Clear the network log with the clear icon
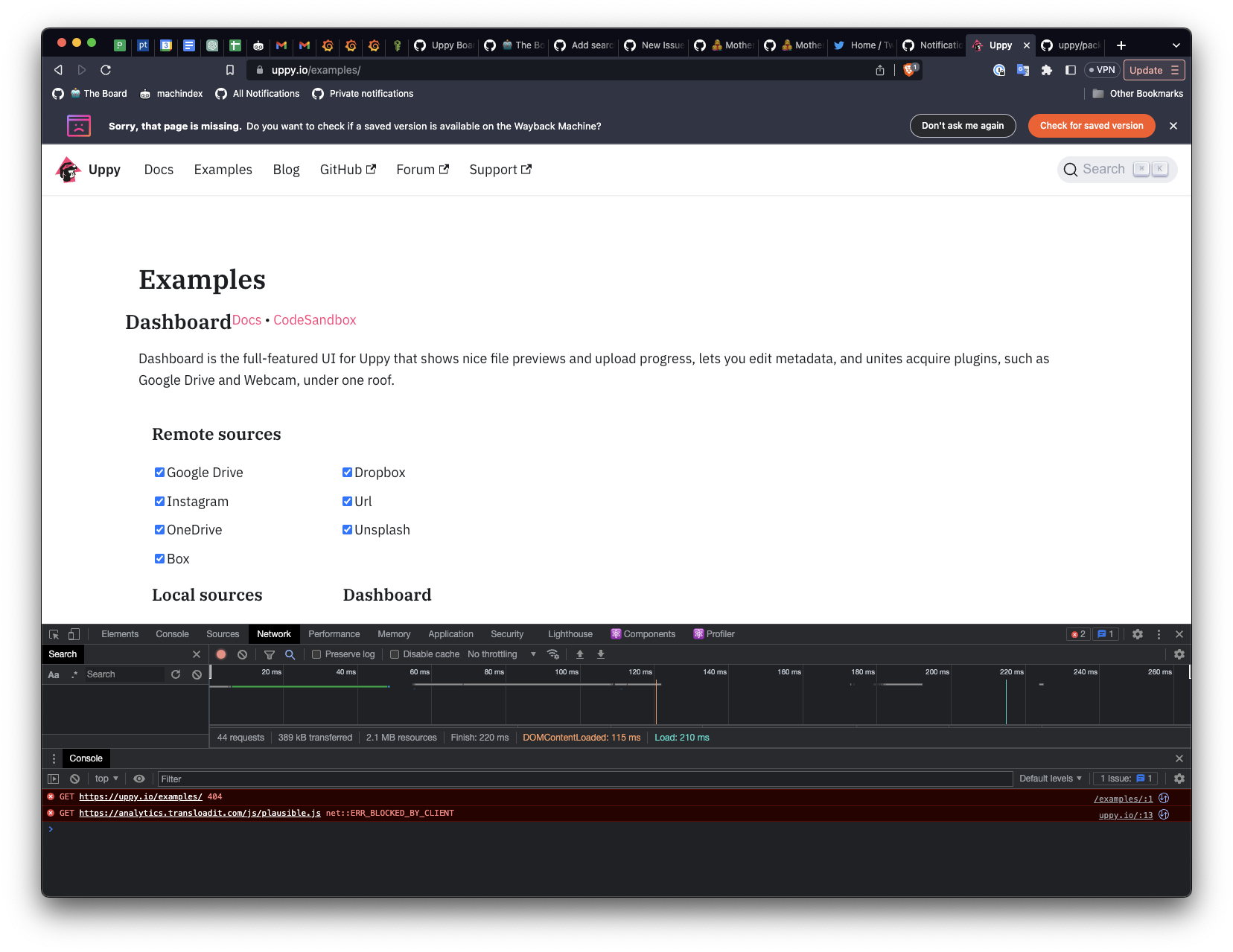1233x952 pixels. pyautogui.click(x=242, y=654)
